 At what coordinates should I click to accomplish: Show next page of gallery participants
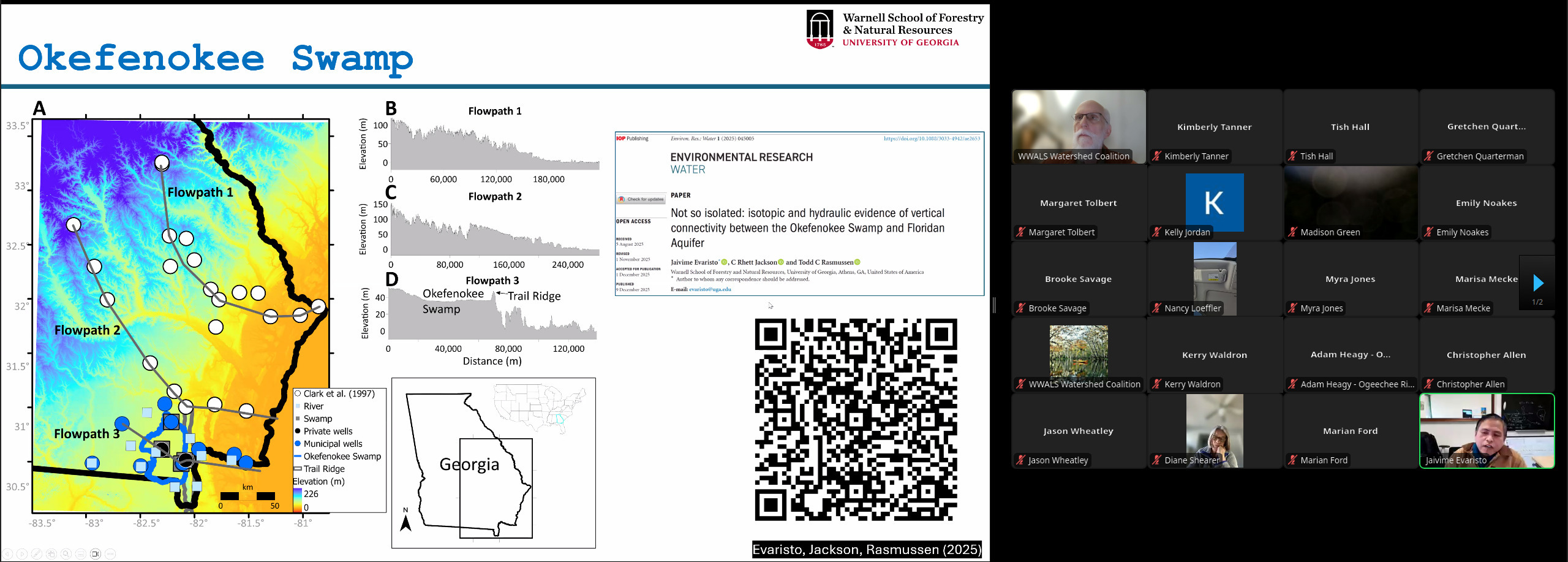pos(1537,283)
